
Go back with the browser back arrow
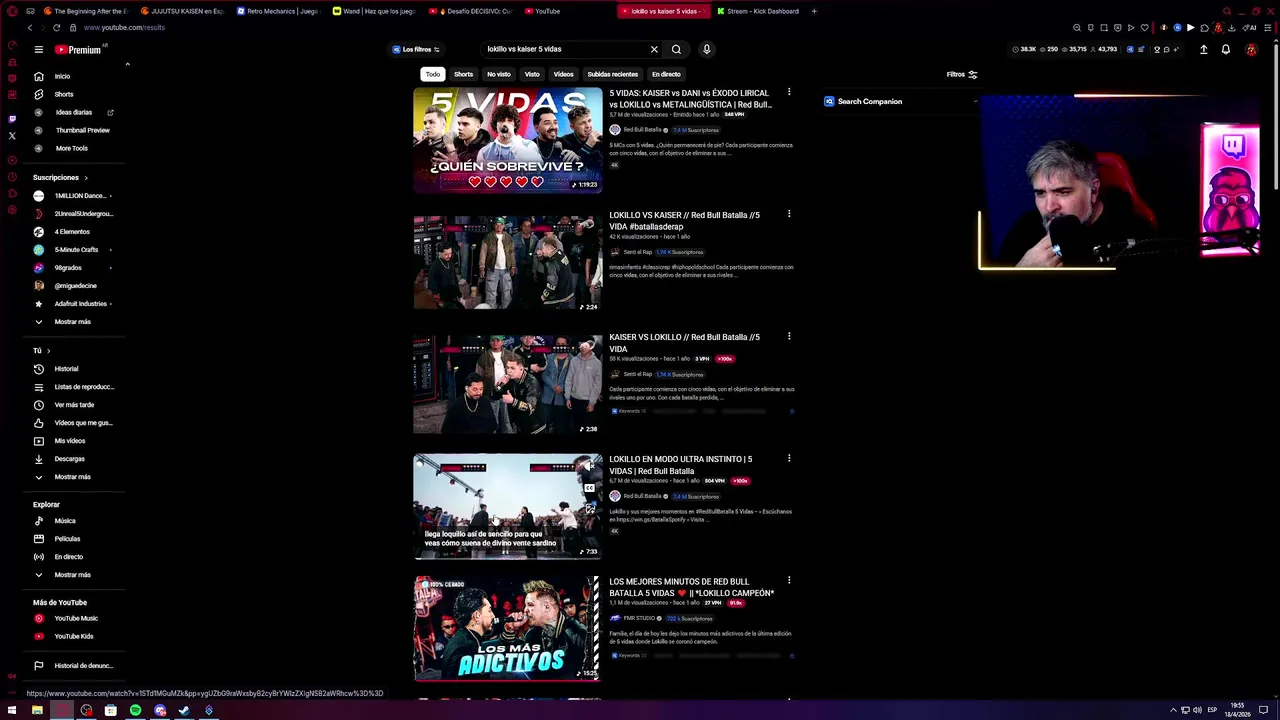point(30,28)
